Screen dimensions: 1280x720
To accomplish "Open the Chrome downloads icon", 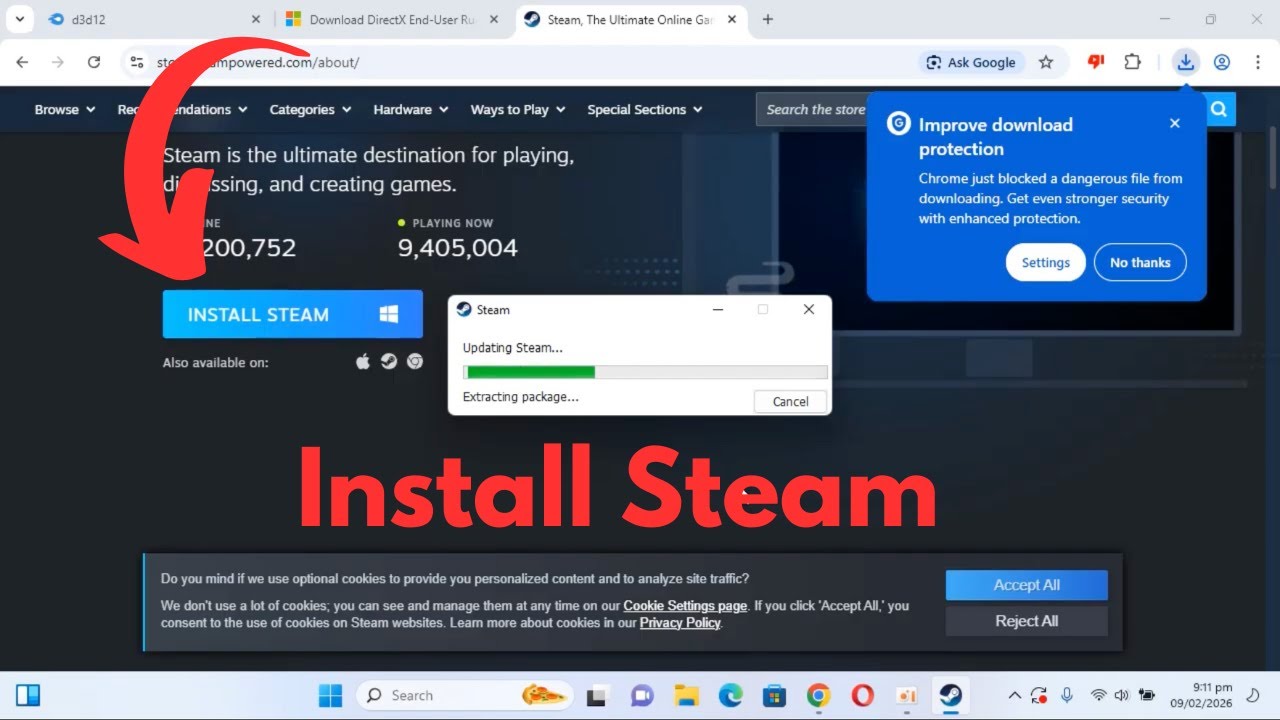I will (1185, 62).
